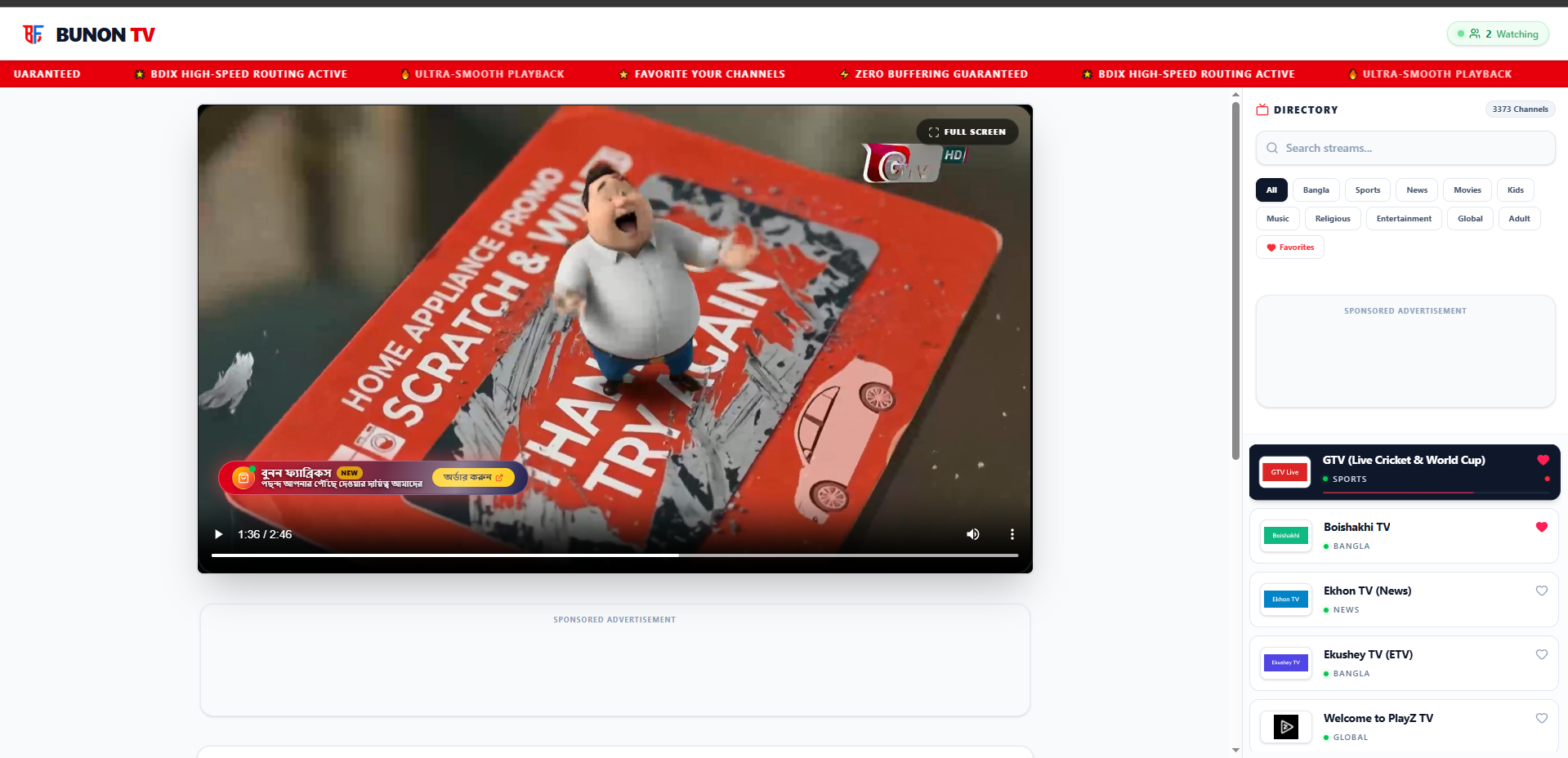Filter channels by Entertainment
Viewport: 1568px width, 758px height.
(x=1404, y=218)
